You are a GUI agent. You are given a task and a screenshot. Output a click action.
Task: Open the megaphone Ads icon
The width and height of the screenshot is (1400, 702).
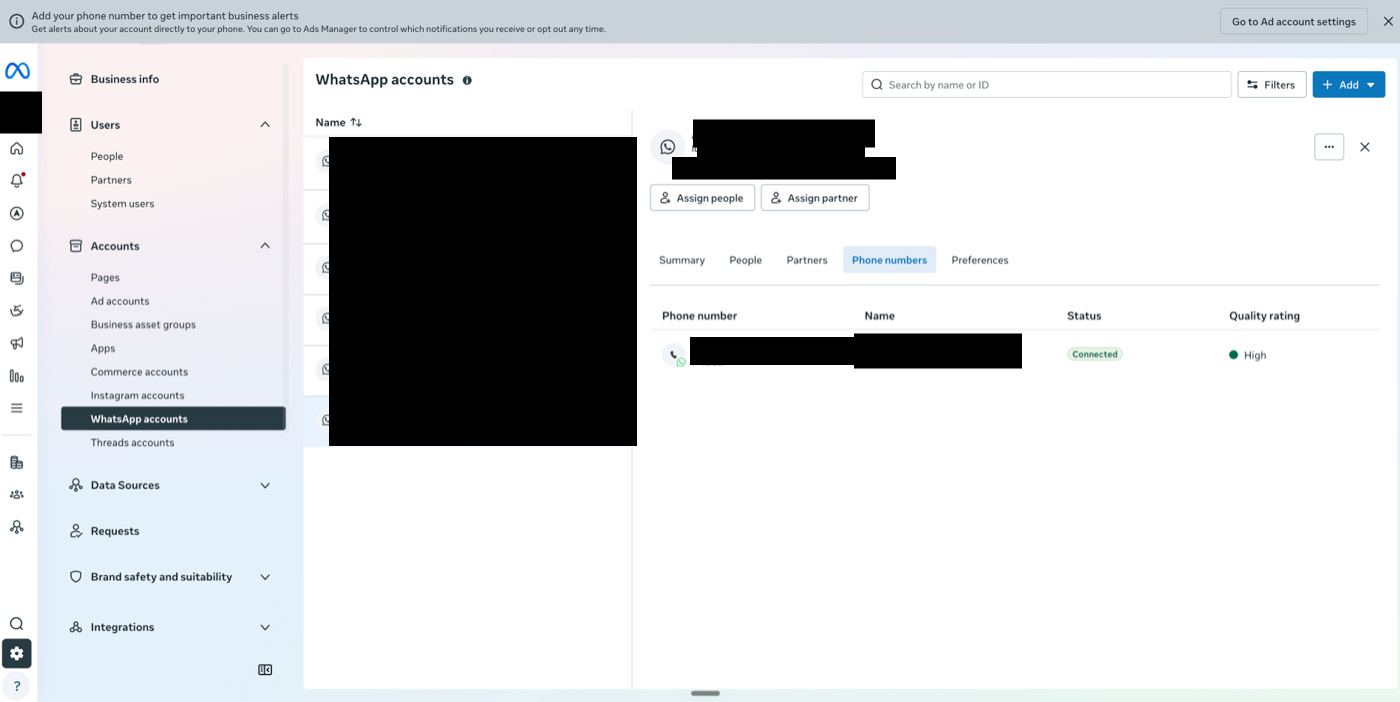(x=16, y=343)
